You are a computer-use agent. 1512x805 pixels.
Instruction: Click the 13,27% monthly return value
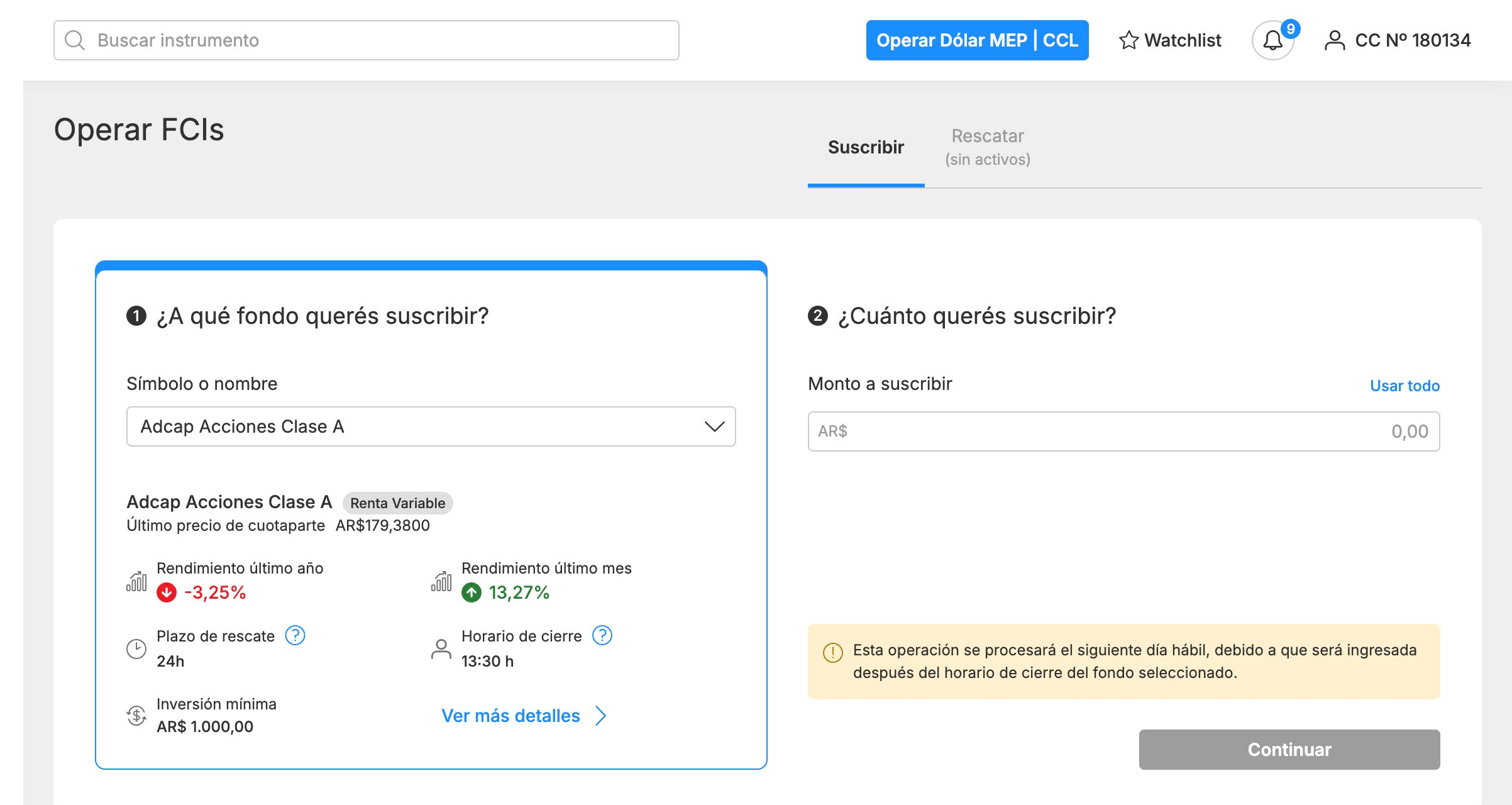[519, 592]
